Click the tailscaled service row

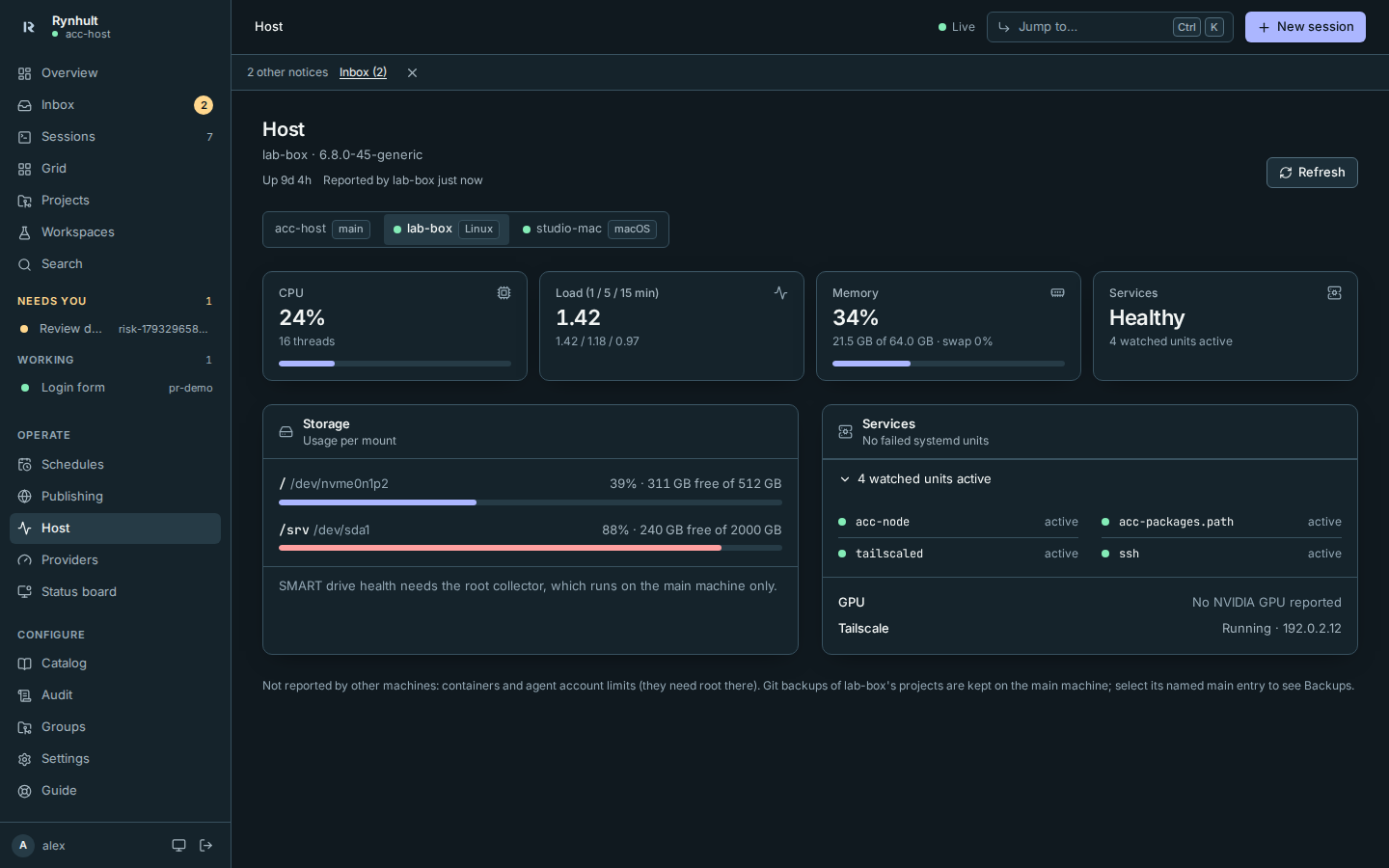coord(958,554)
